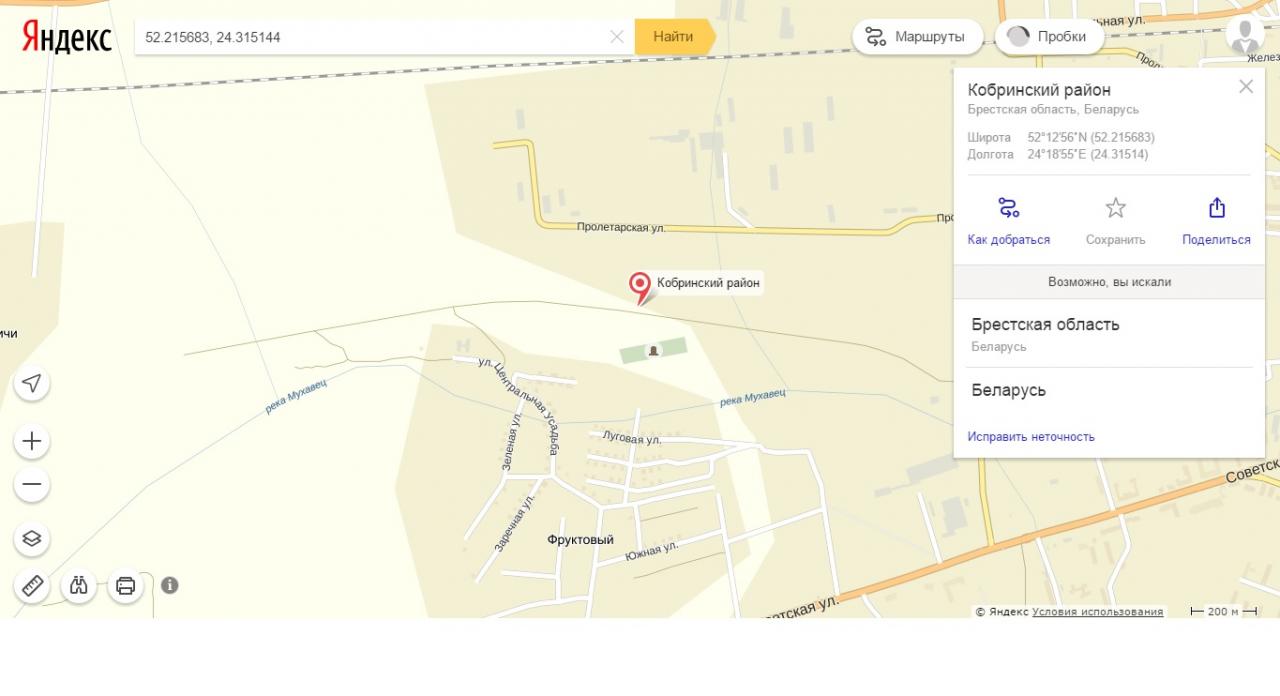Screen dimensions: 1280x696
Task: Open the Маршруты routes panel
Action: (x=917, y=37)
